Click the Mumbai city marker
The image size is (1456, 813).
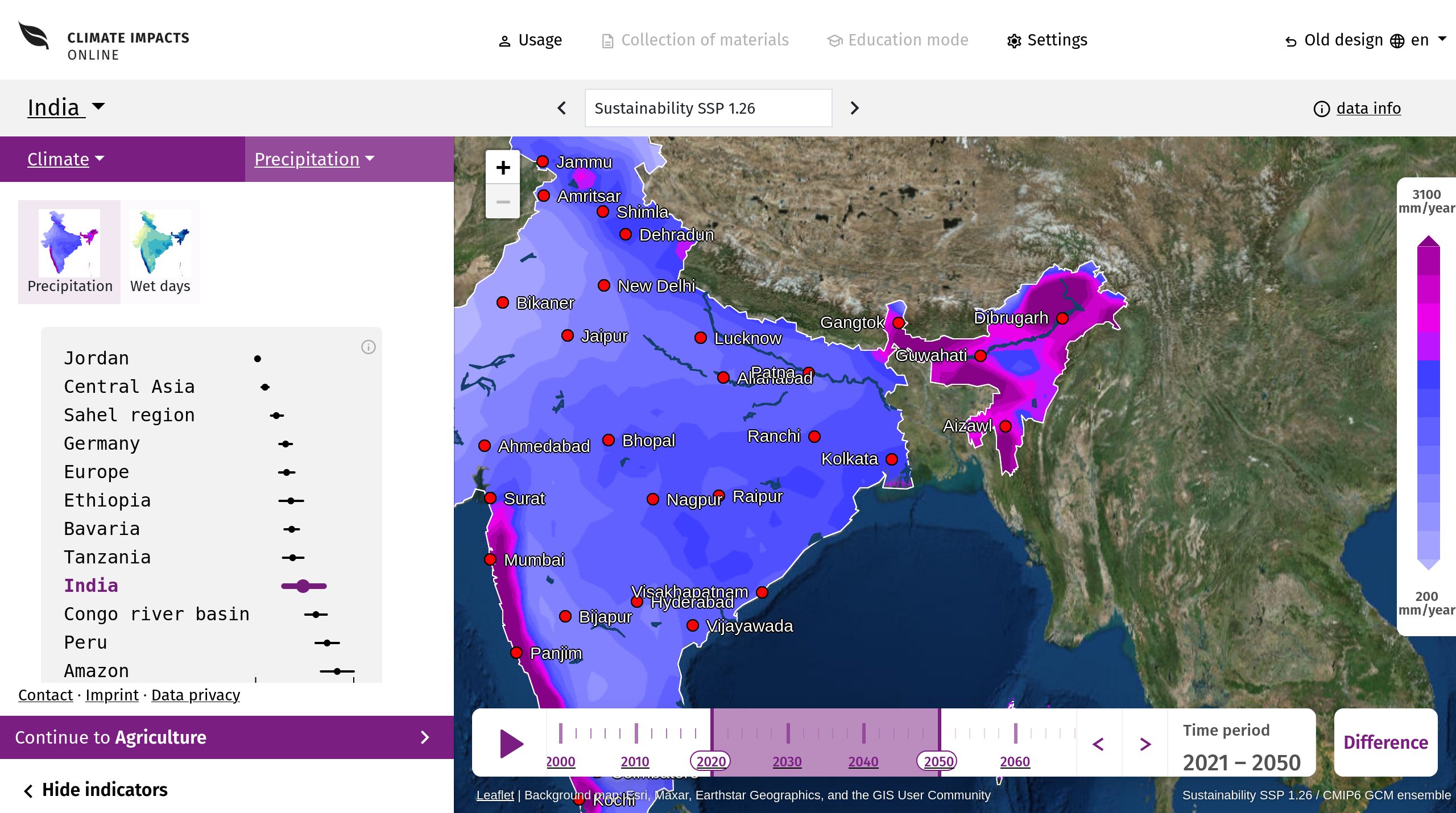[x=490, y=559]
